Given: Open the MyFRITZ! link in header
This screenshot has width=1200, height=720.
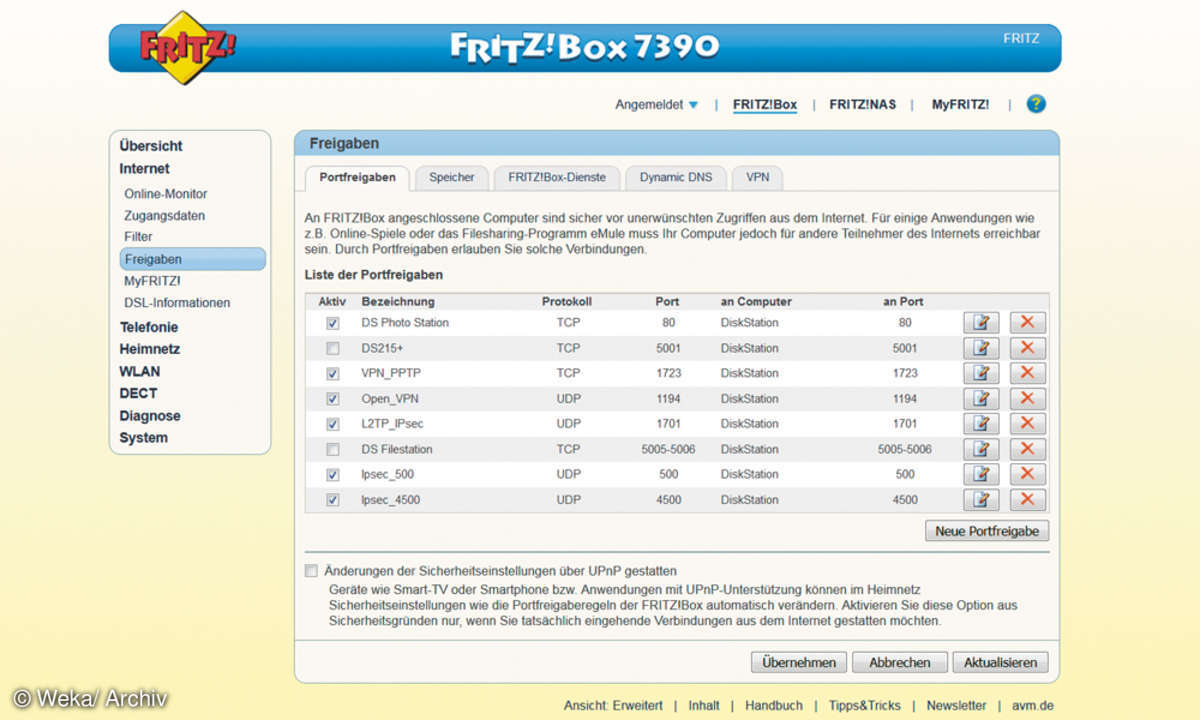Looking at the screenshot, I should [961, 104].
